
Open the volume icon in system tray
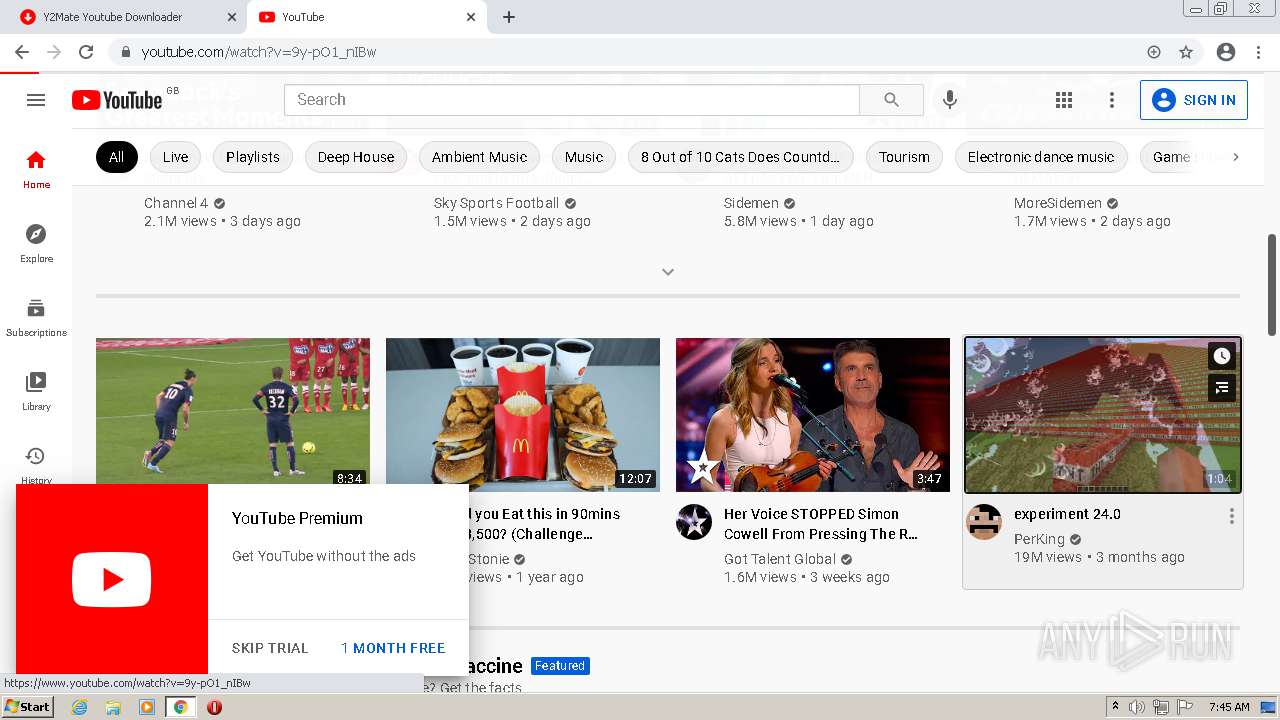1137,707
